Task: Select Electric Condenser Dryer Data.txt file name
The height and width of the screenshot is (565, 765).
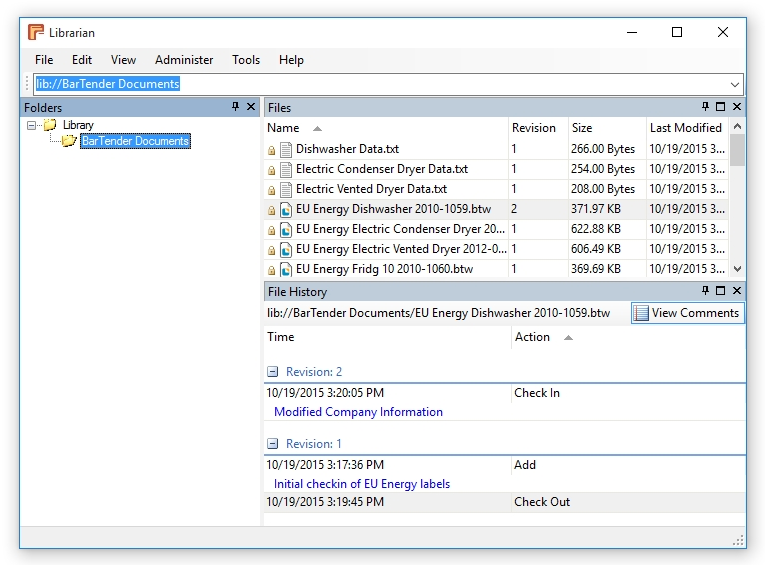Action: click(382, 169)
